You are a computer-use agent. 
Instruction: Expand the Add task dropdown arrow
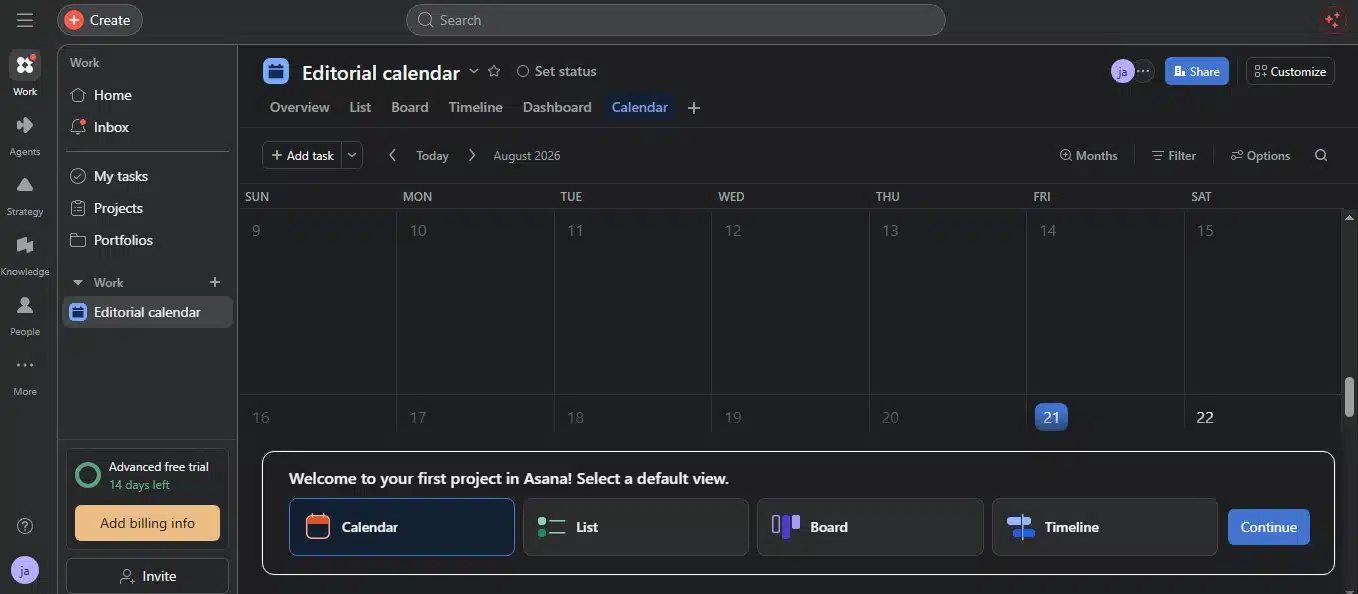point(352,155)
